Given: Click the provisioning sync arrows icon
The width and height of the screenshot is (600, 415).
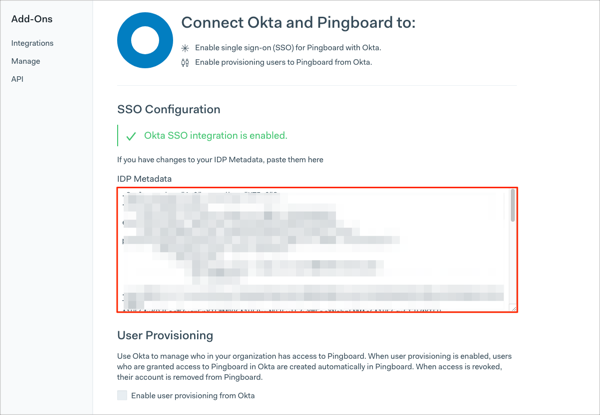Looking at the screenshot, I should [185, 62].
